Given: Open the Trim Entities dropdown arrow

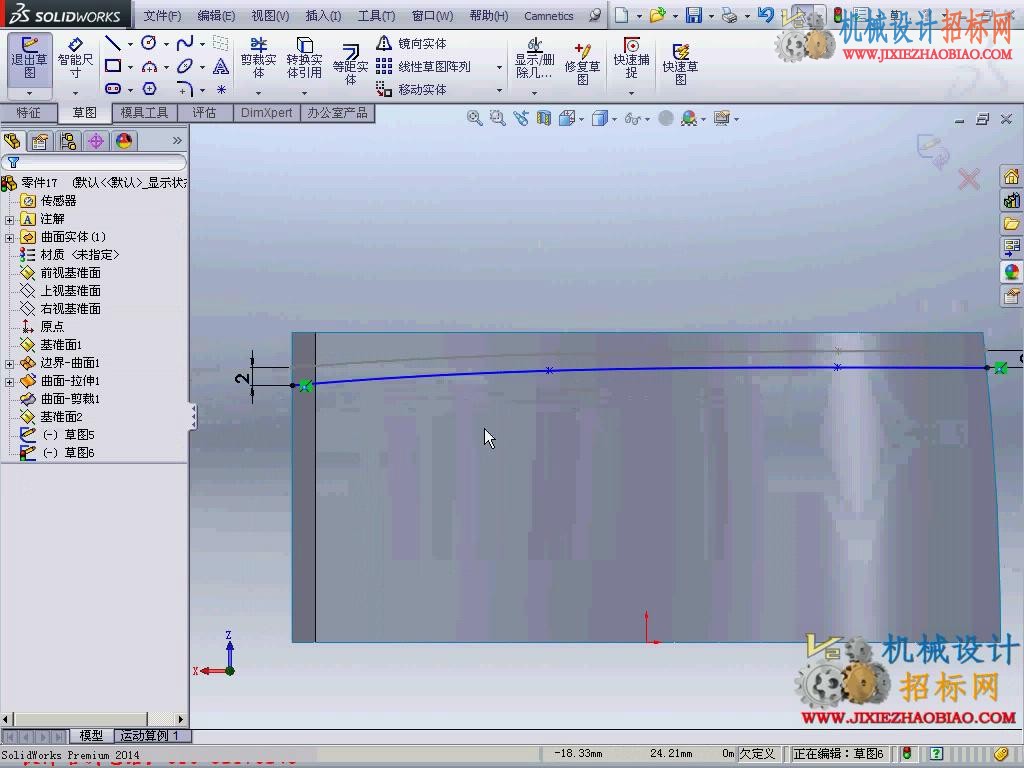Looking at the screenshot, I should click(258, 92).
